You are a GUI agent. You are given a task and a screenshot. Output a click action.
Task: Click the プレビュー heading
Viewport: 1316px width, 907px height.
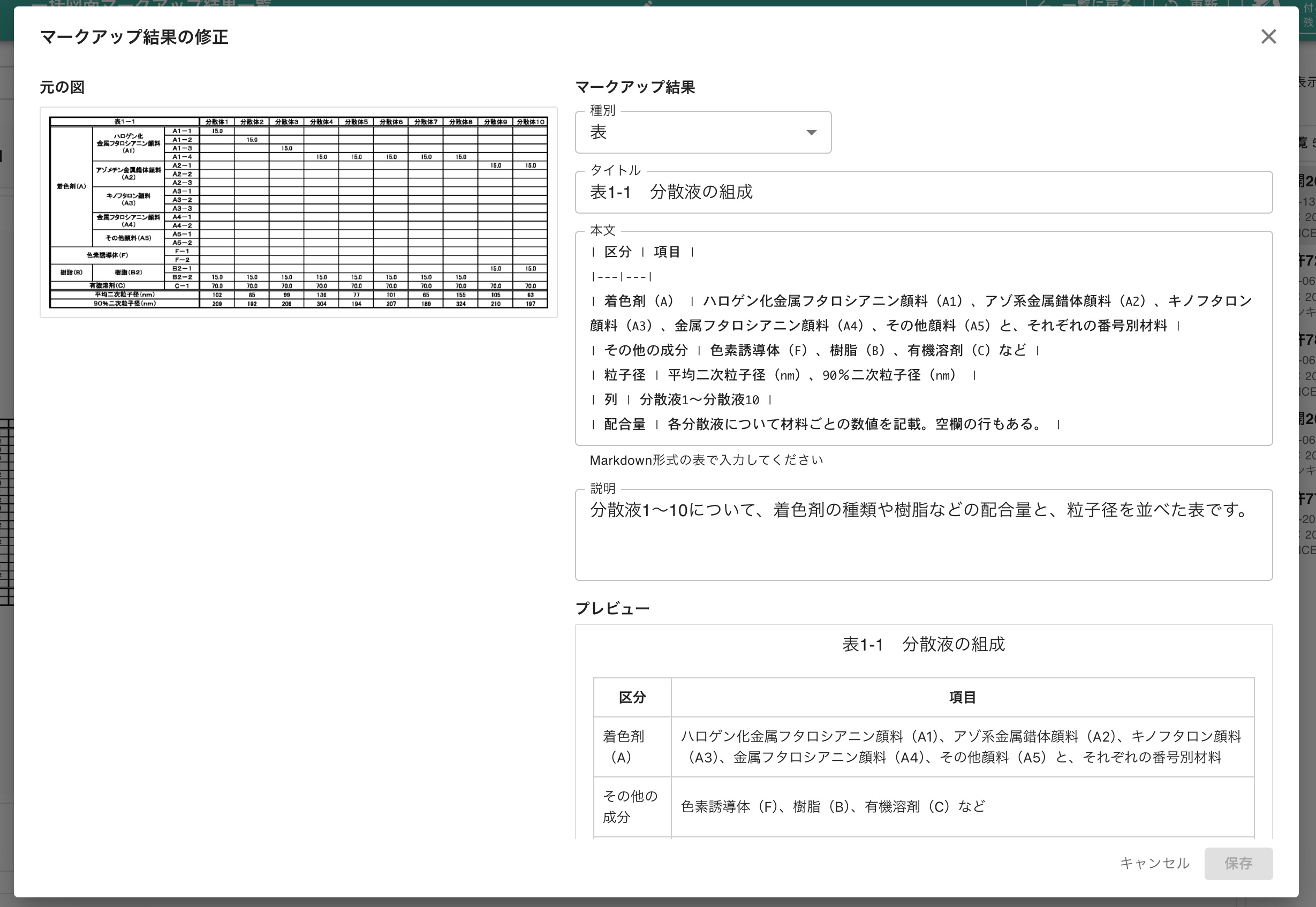pyautogui.click(x=612, y=609)
